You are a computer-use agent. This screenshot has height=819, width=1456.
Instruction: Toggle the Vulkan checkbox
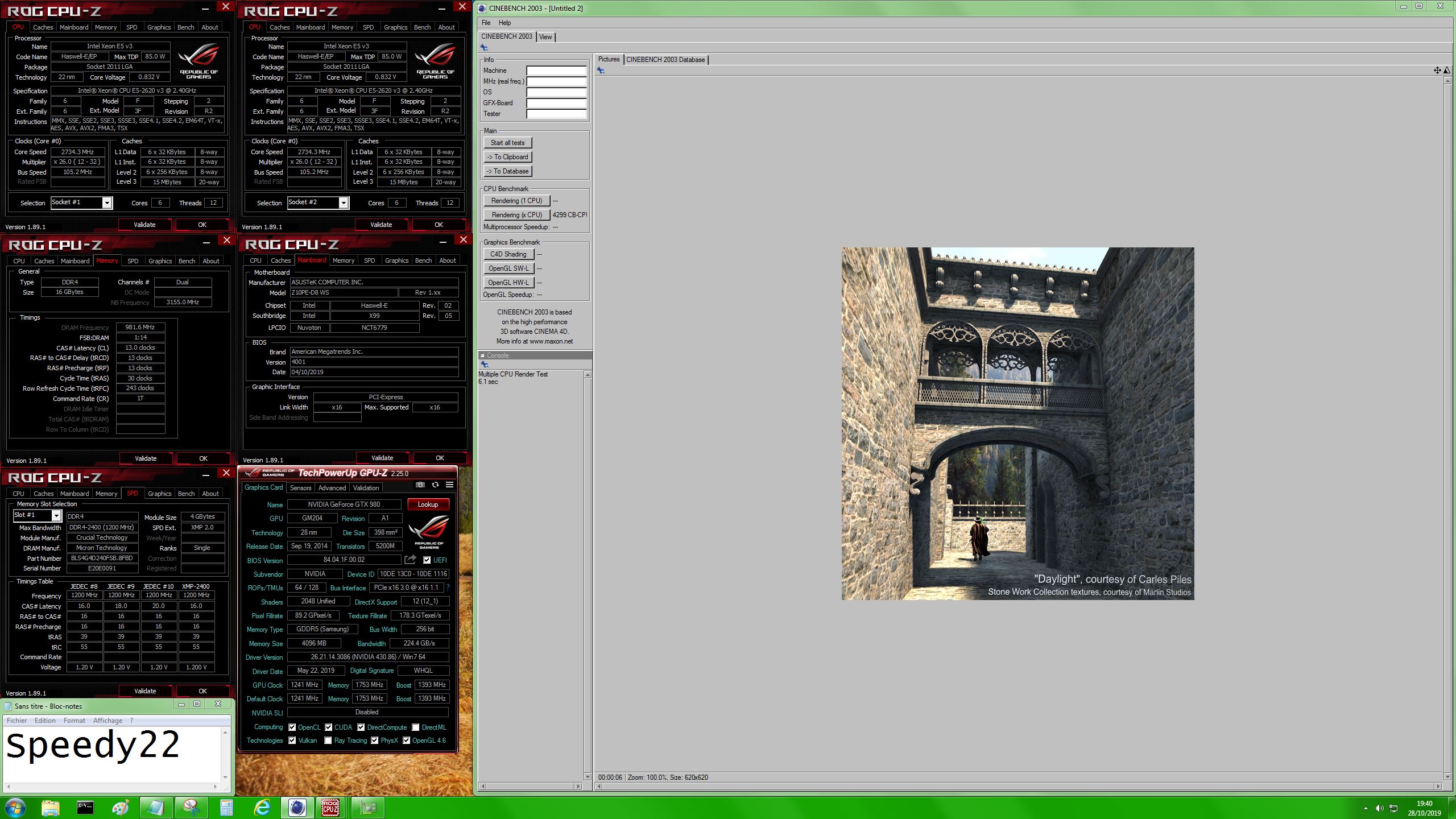point(292,741)
